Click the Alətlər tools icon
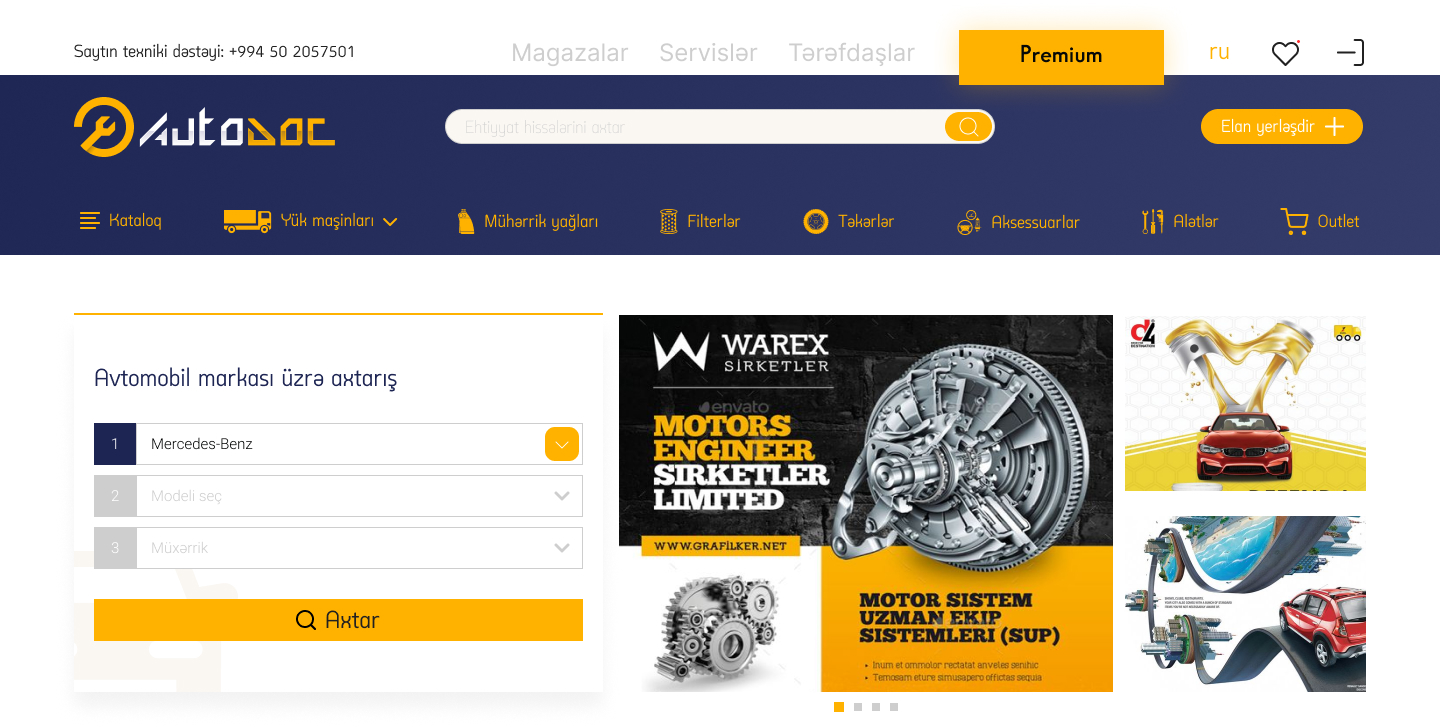The image size is (1440, 727). coord(1153,221)
